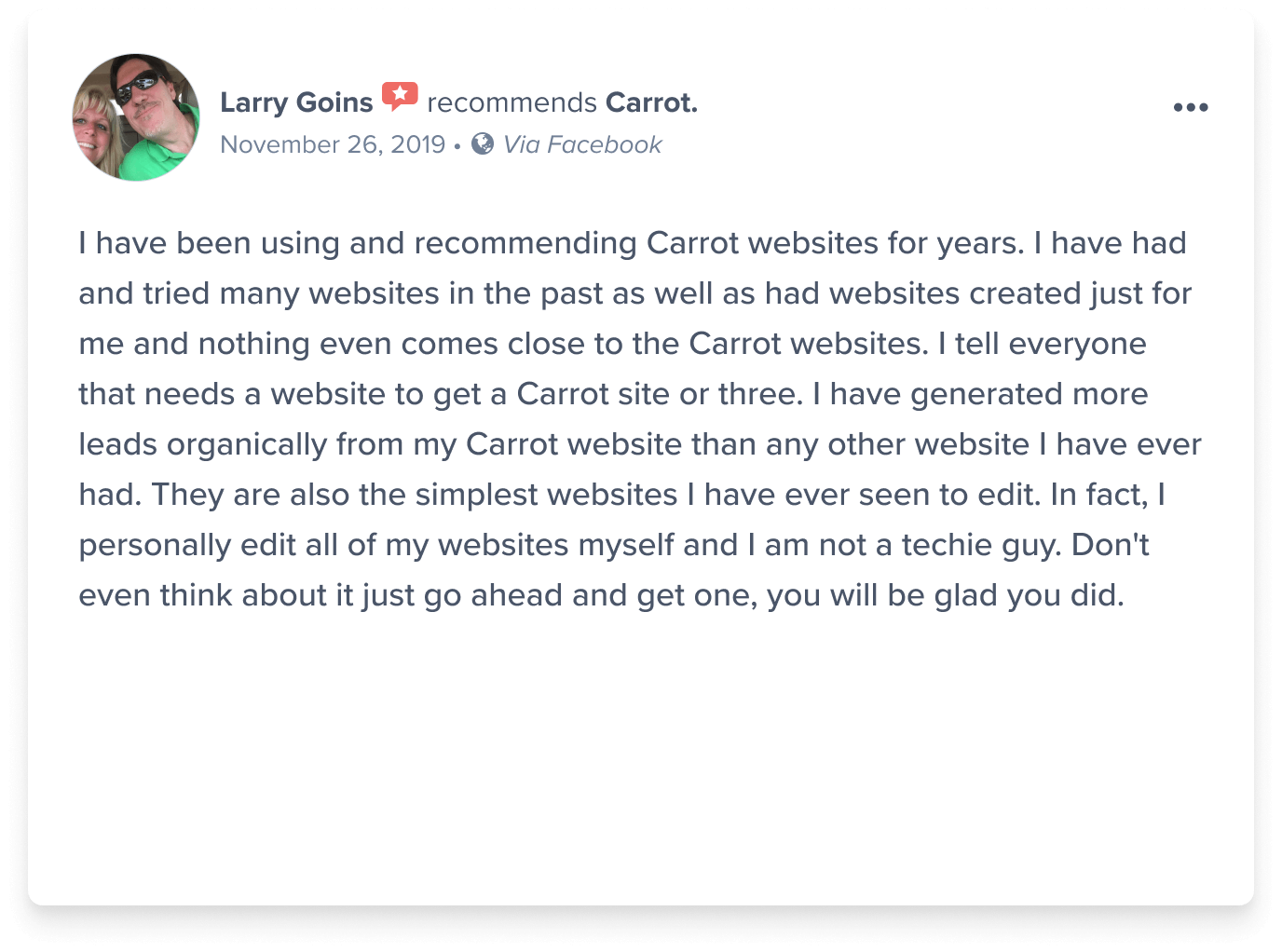
Task: Click the sentence They are also the simplest websites
Action: coord(596,495)
